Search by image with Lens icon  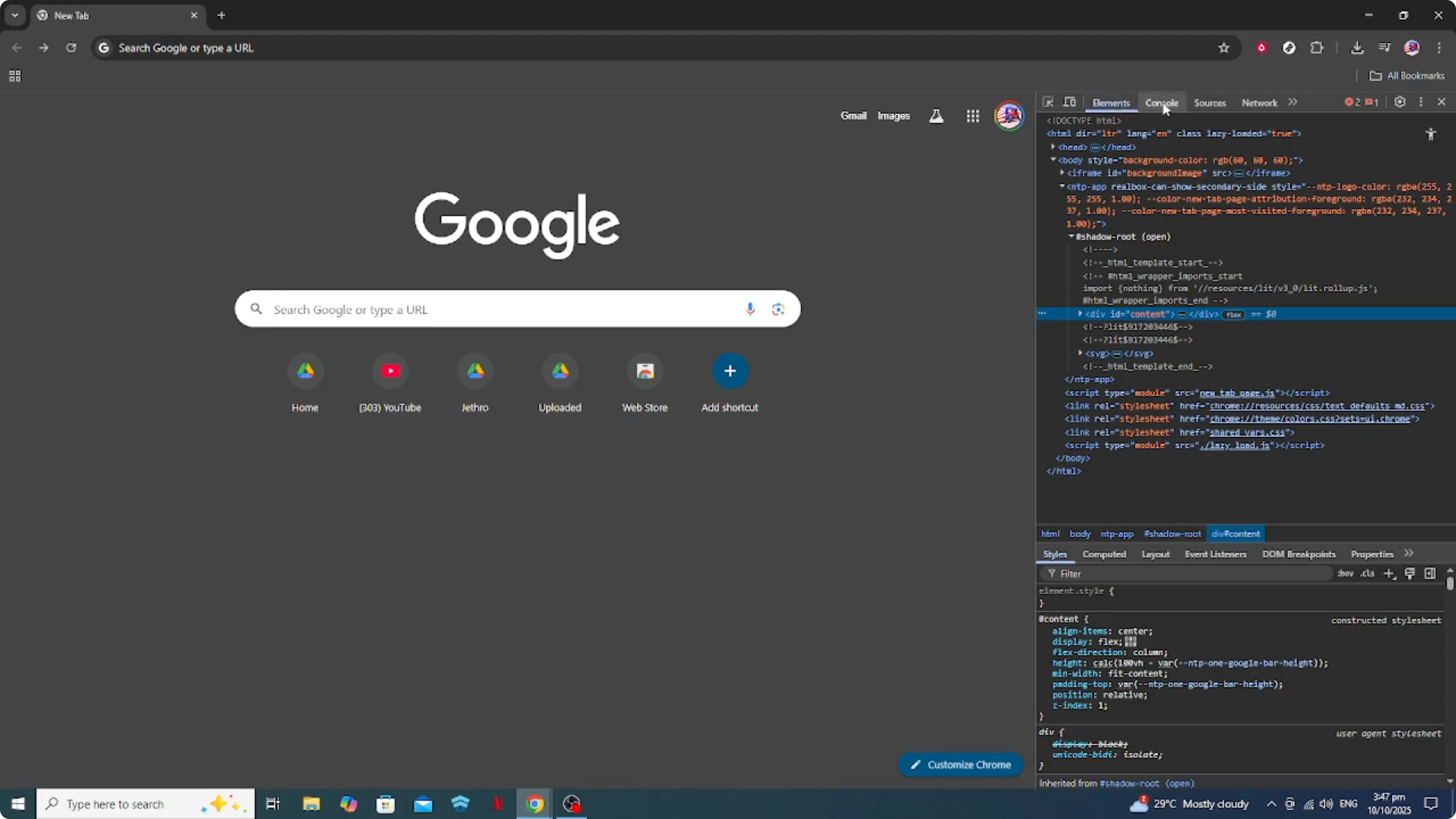tap(778, 309)
